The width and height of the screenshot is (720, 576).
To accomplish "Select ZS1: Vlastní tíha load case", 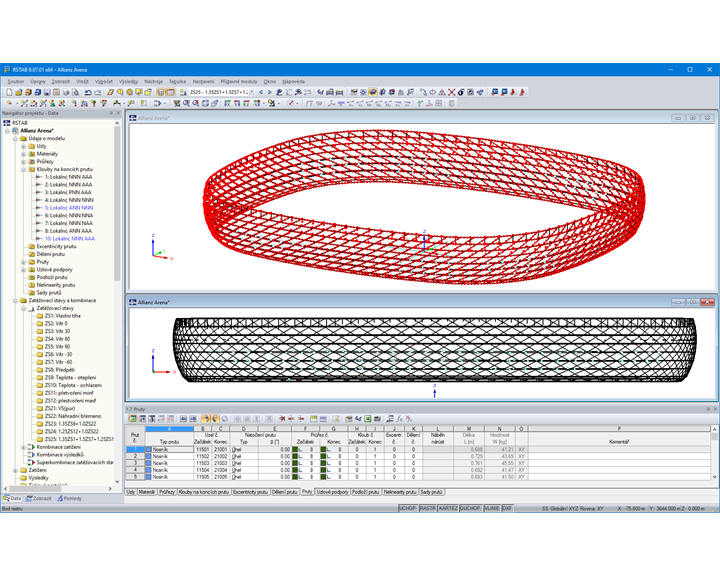I will coord(62,316).
